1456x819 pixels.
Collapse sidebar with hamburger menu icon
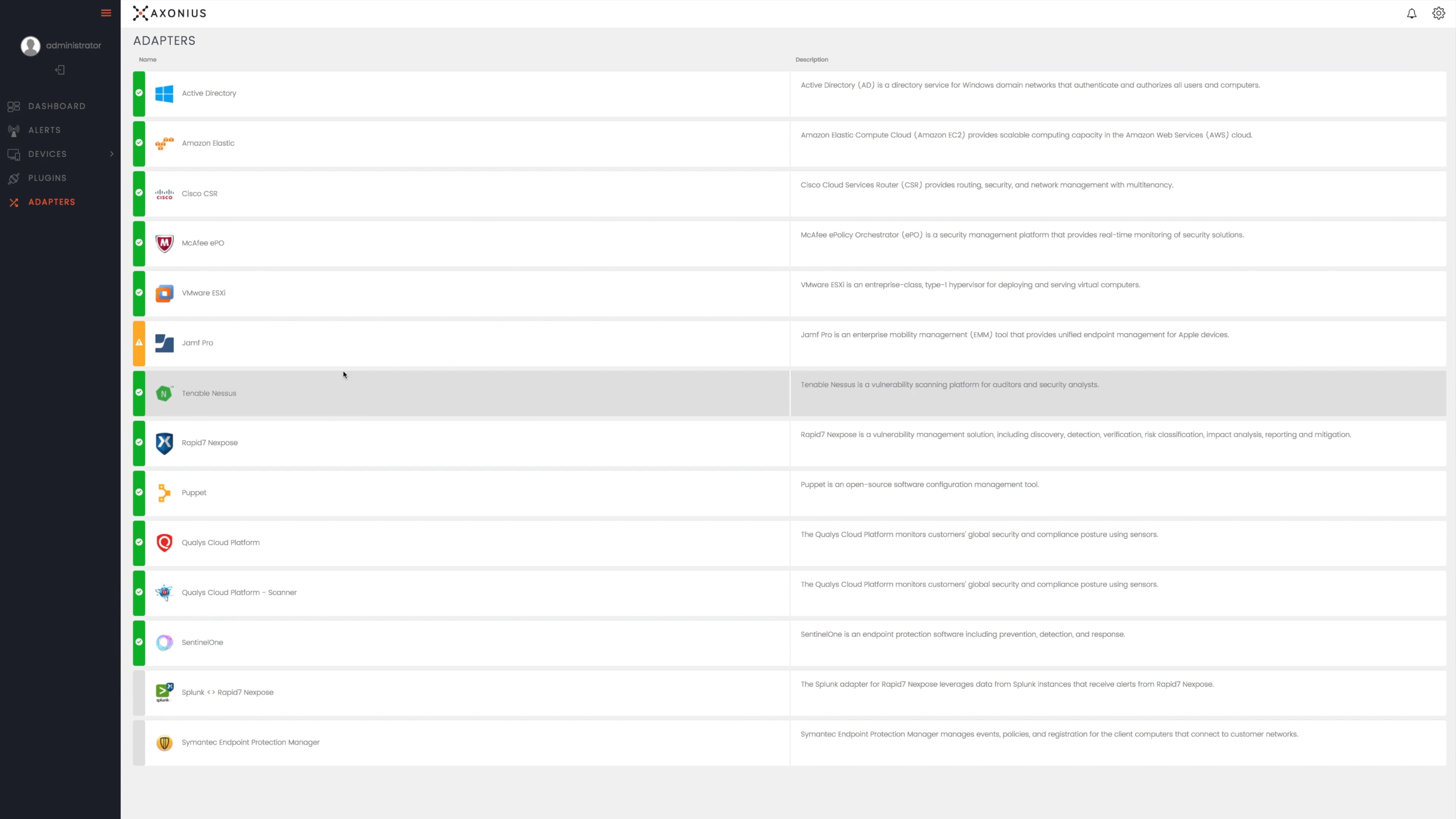pyautogui.click(x=106, y=13)
